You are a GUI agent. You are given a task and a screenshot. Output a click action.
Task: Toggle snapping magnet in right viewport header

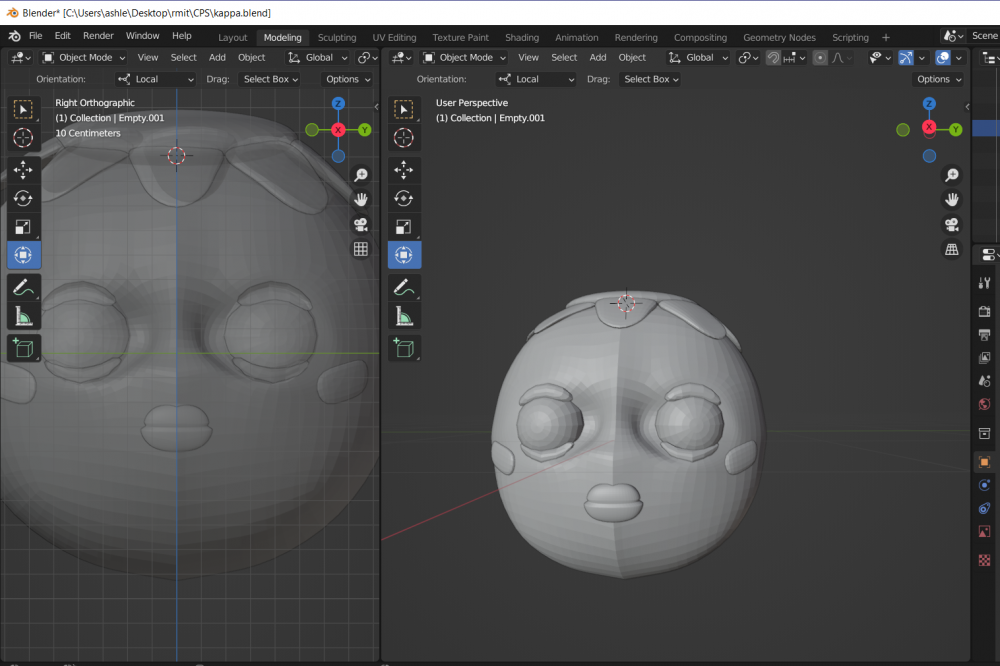[773, 58]
